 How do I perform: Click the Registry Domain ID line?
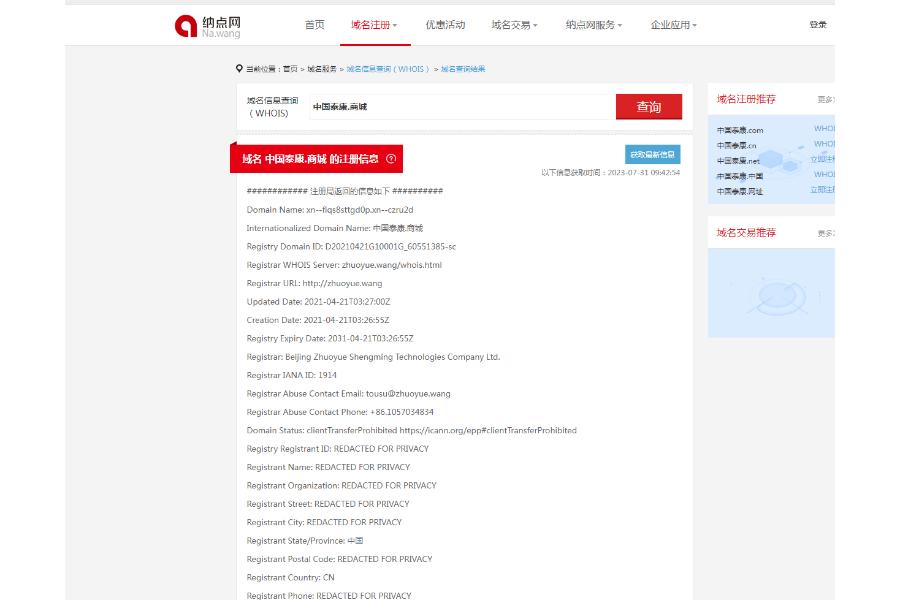click(351, 246)
